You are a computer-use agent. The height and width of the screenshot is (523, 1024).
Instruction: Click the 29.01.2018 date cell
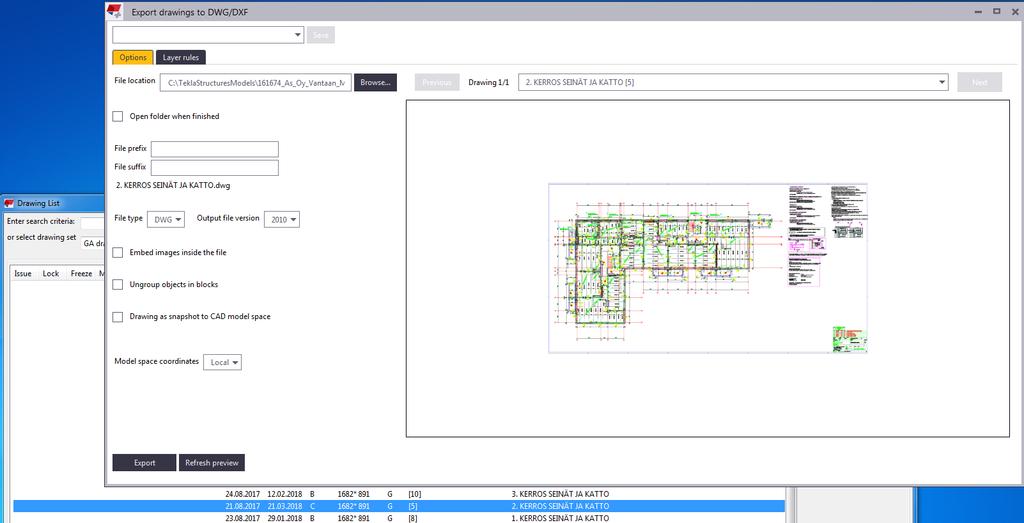tap(285, 518)
